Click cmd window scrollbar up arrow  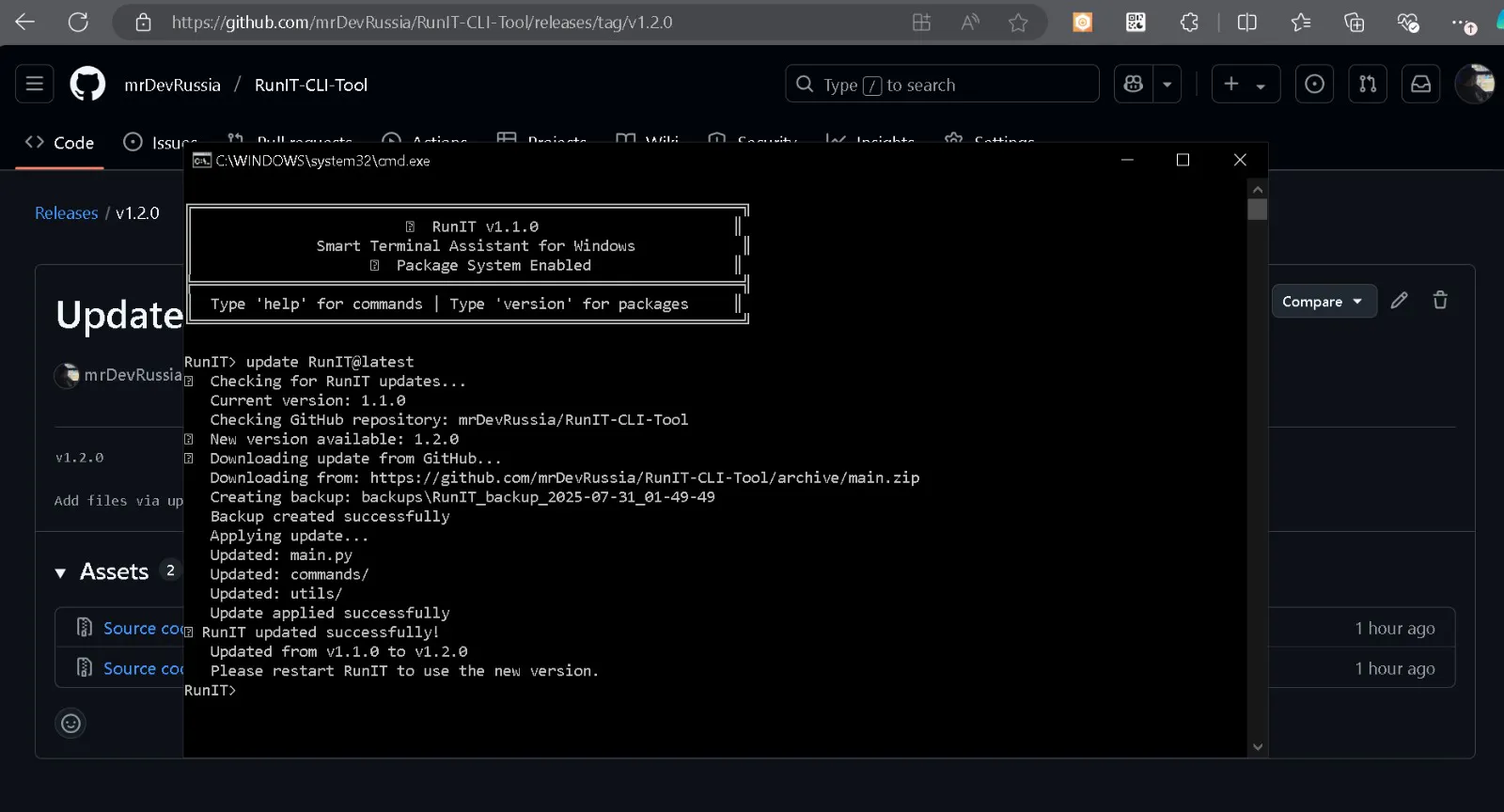(x=1258, y=190)
